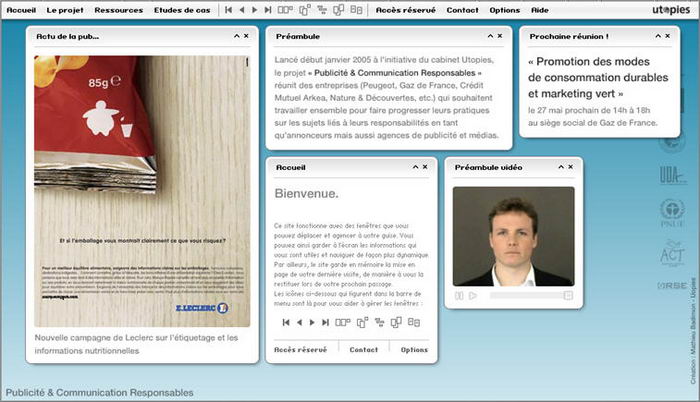This screenshot has width=700, height=402.
Task: Close the Accueil panel
Action: (x=426, y=166)
